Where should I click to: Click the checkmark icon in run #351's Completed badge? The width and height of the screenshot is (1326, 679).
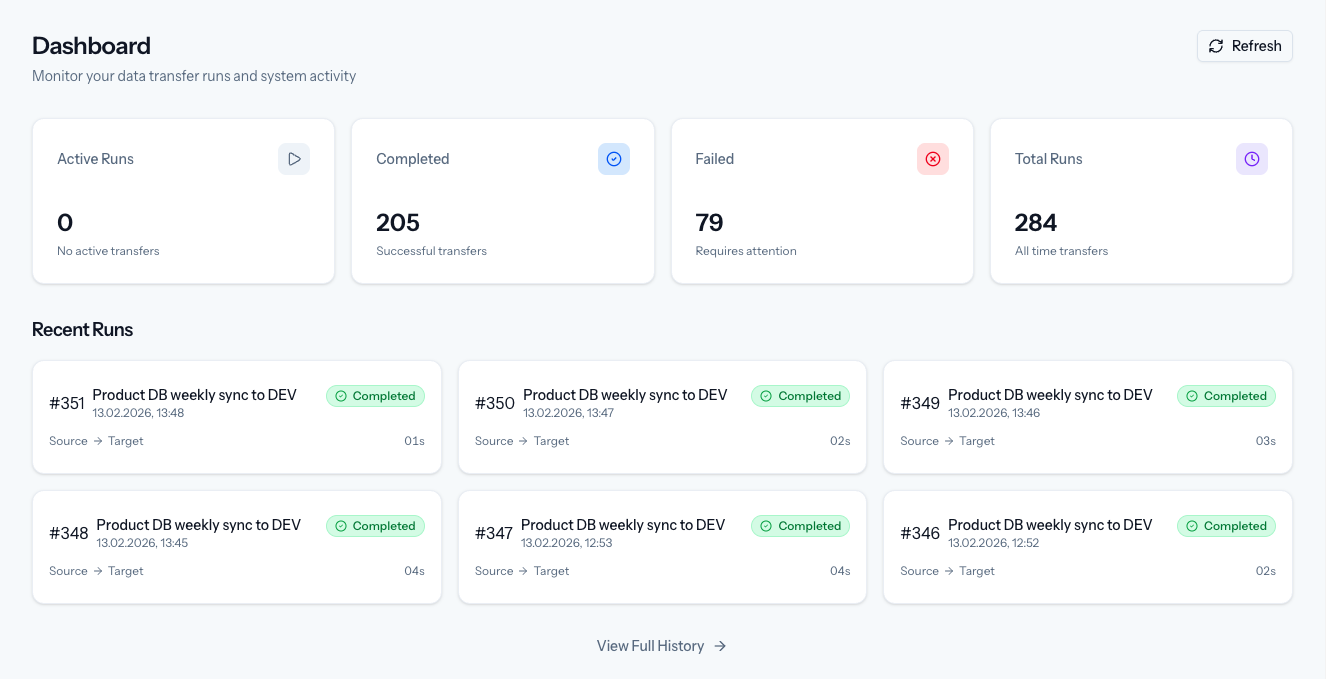(x=343, y=396)
